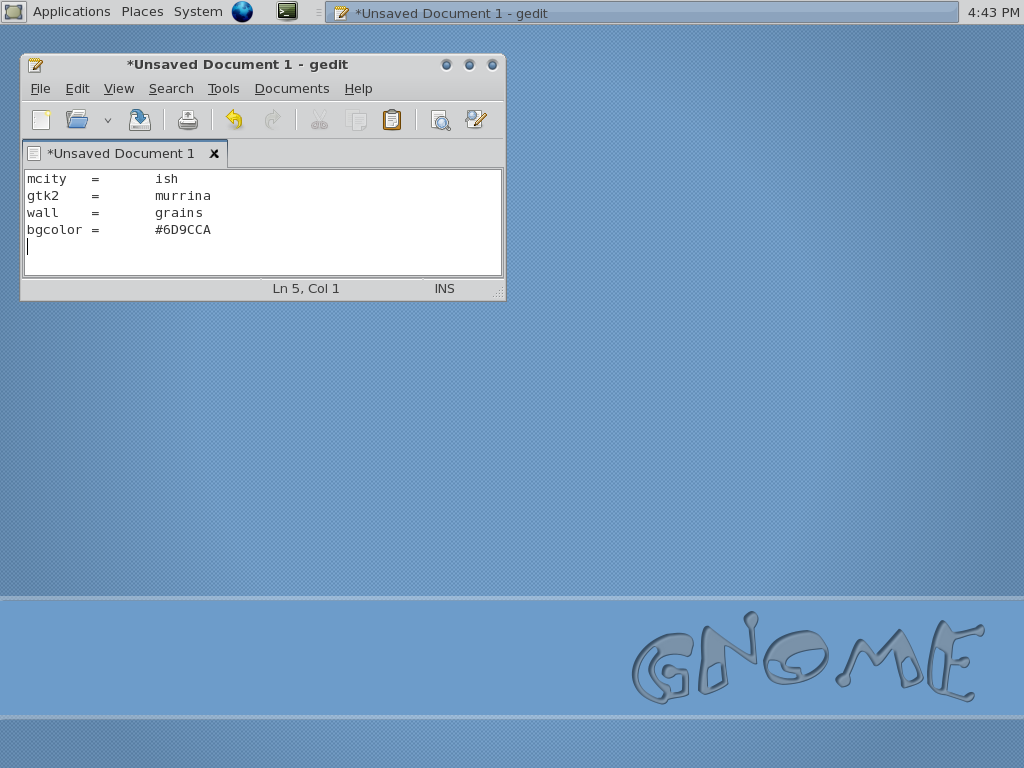Click the text 'murrina' in editor
The image size is (1024, 768).
point(183,196)
